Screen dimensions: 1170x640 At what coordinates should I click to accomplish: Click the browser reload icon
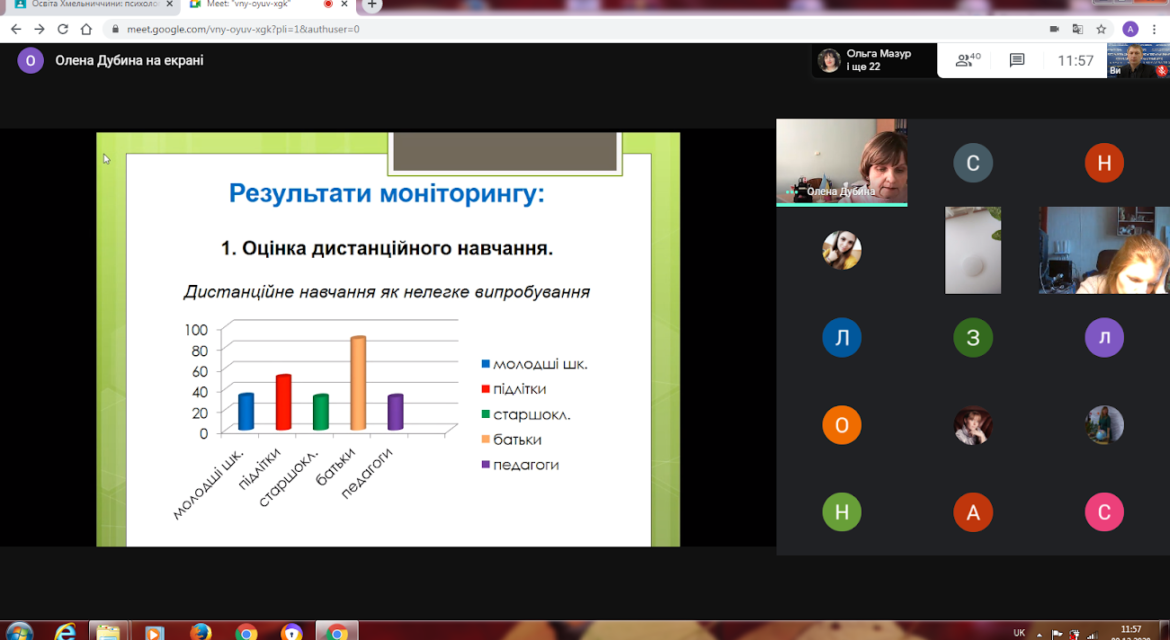(63, 29)
